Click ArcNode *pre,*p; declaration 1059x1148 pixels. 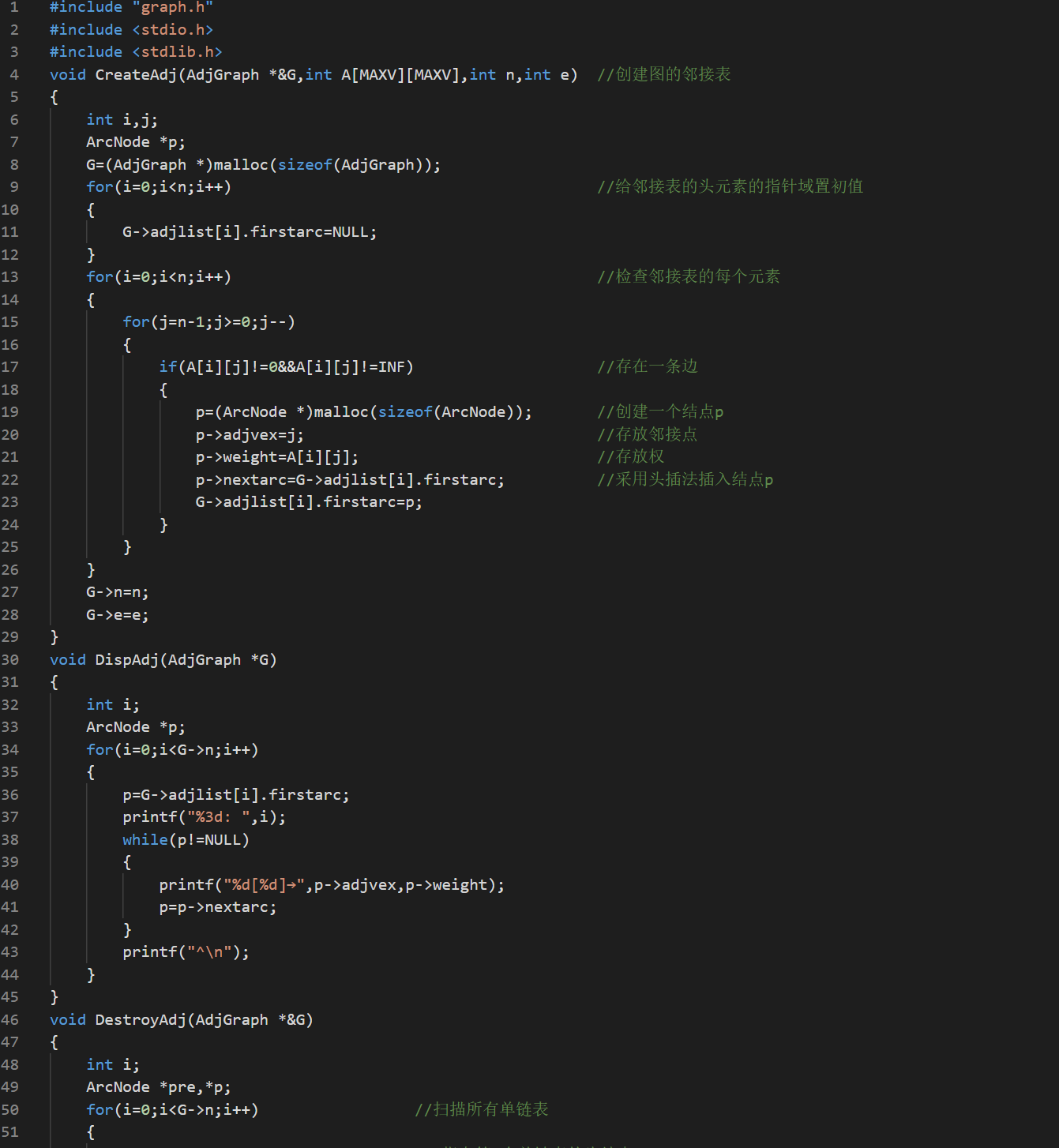(x=159, y=1086)
